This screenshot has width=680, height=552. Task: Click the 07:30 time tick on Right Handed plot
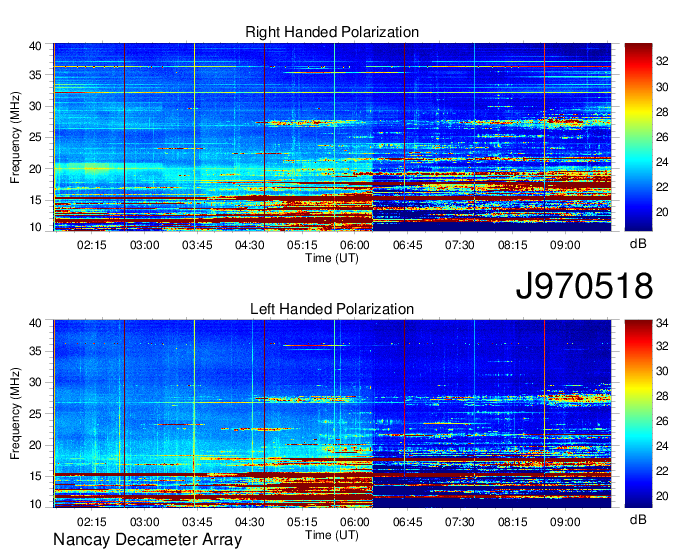point(460,245)
